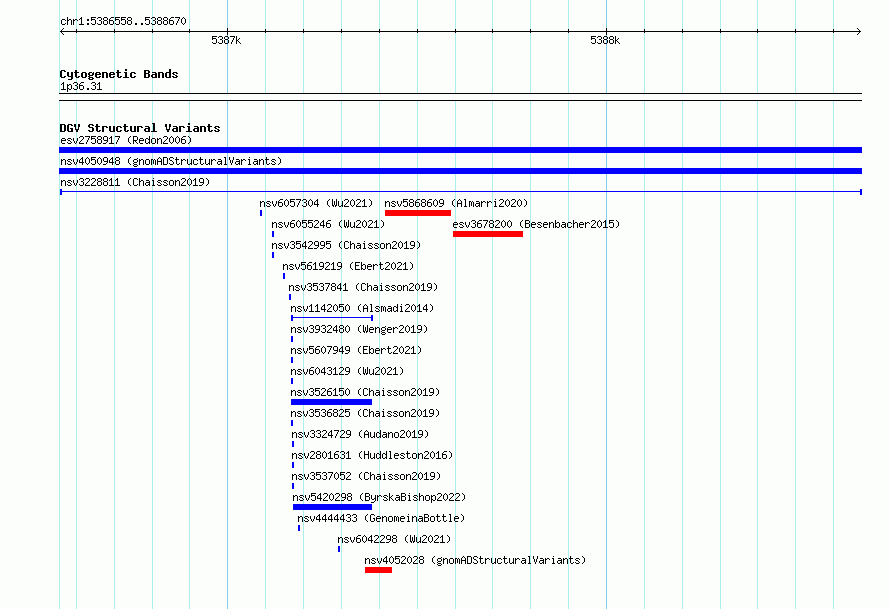The image size is (890, 609).
Task: Click the Cytogenetic Bands track title
Action: pyautogui.click(x=119, y=74)
